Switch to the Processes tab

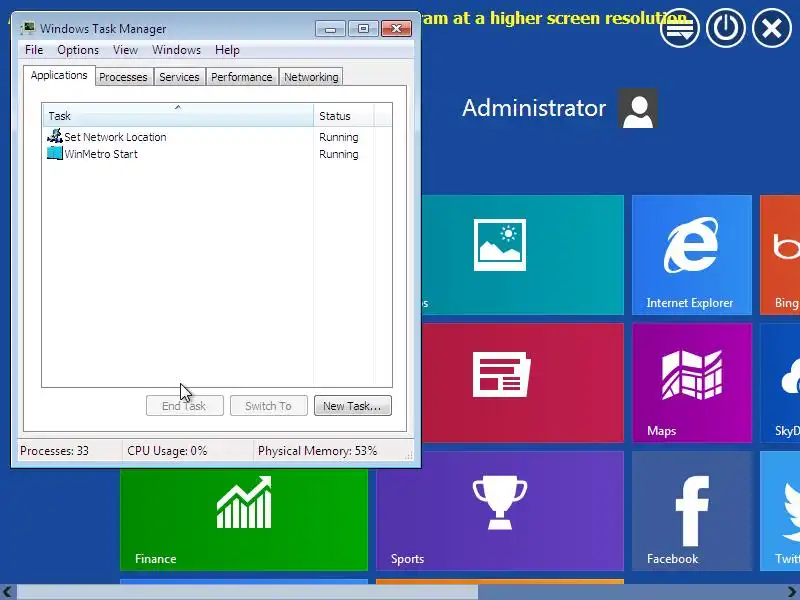123,77
